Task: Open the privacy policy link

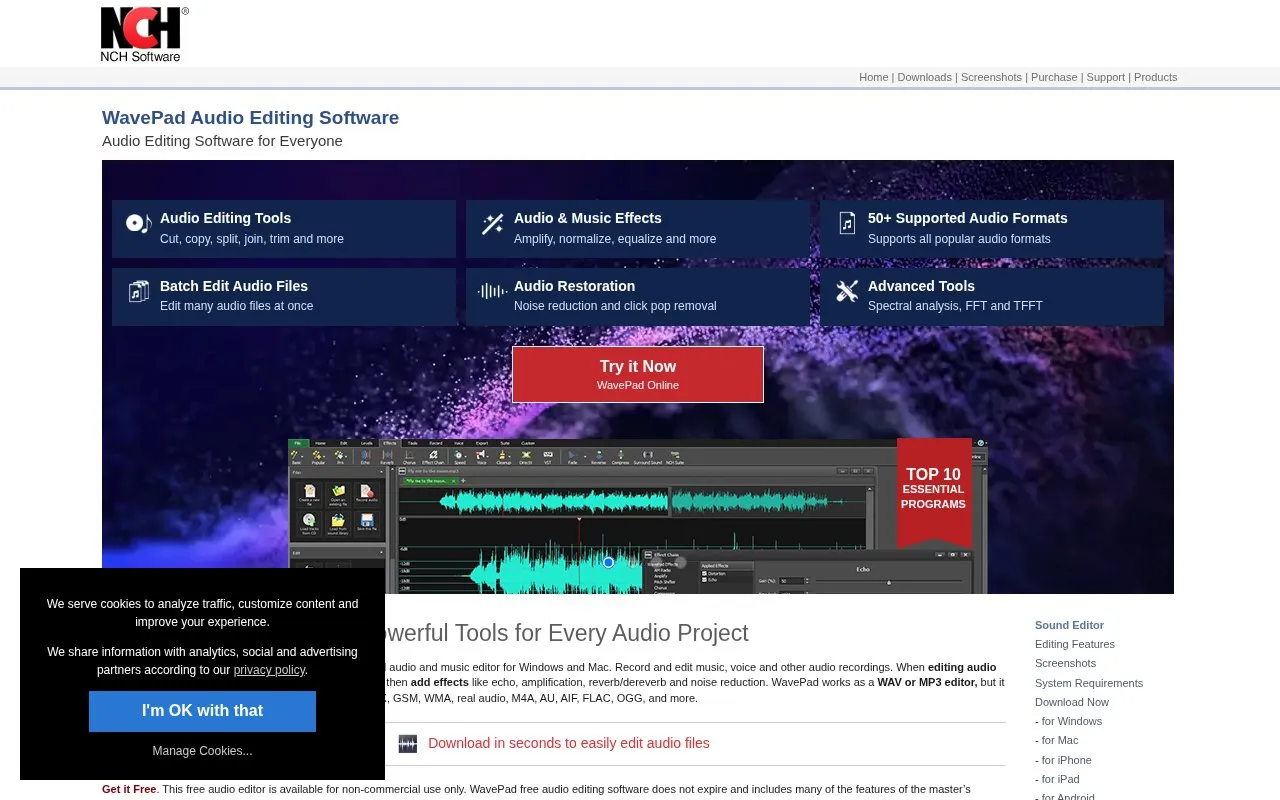Action: pyautogui.click(x=269, y=670)
